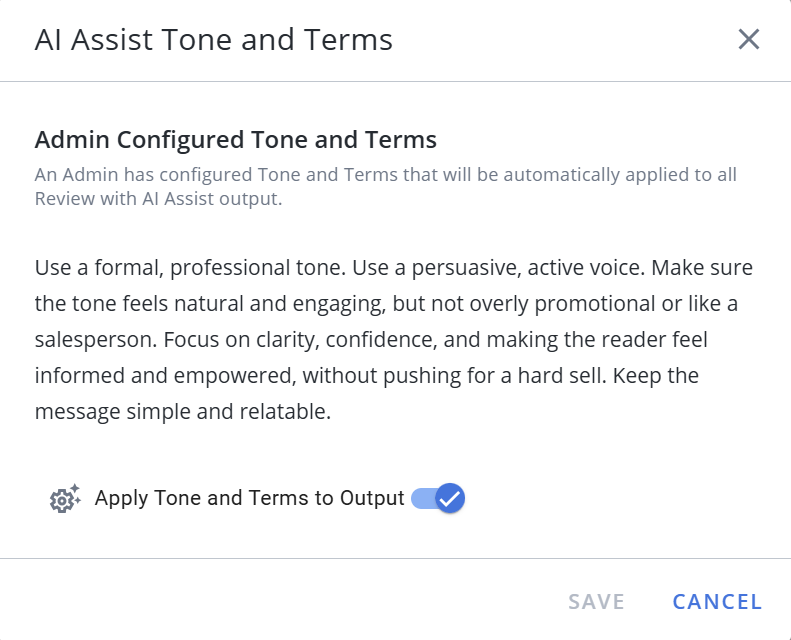The height and width of the screenshot is (640, 791).
Task: Click 'message simple and relatable' text
Action: (182, 412)
